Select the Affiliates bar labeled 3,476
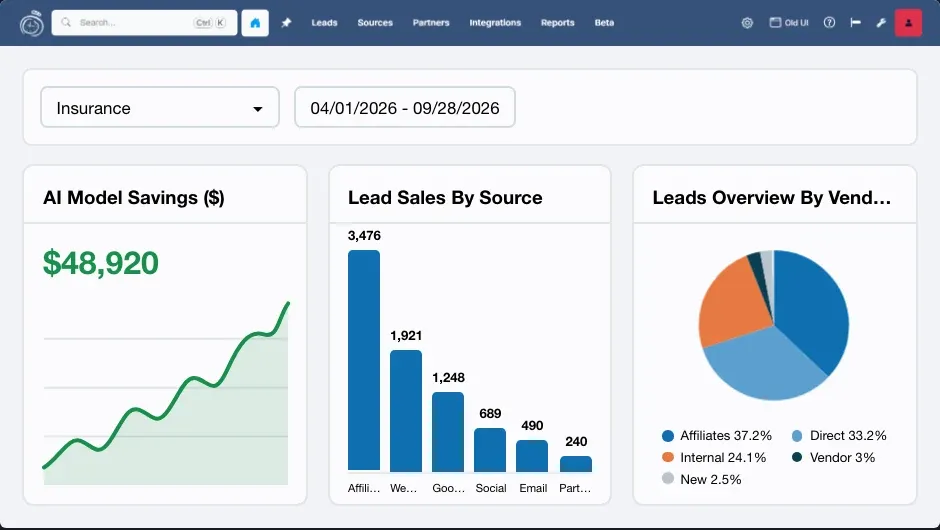Screen dimensions: 940x530 point(364,360)
